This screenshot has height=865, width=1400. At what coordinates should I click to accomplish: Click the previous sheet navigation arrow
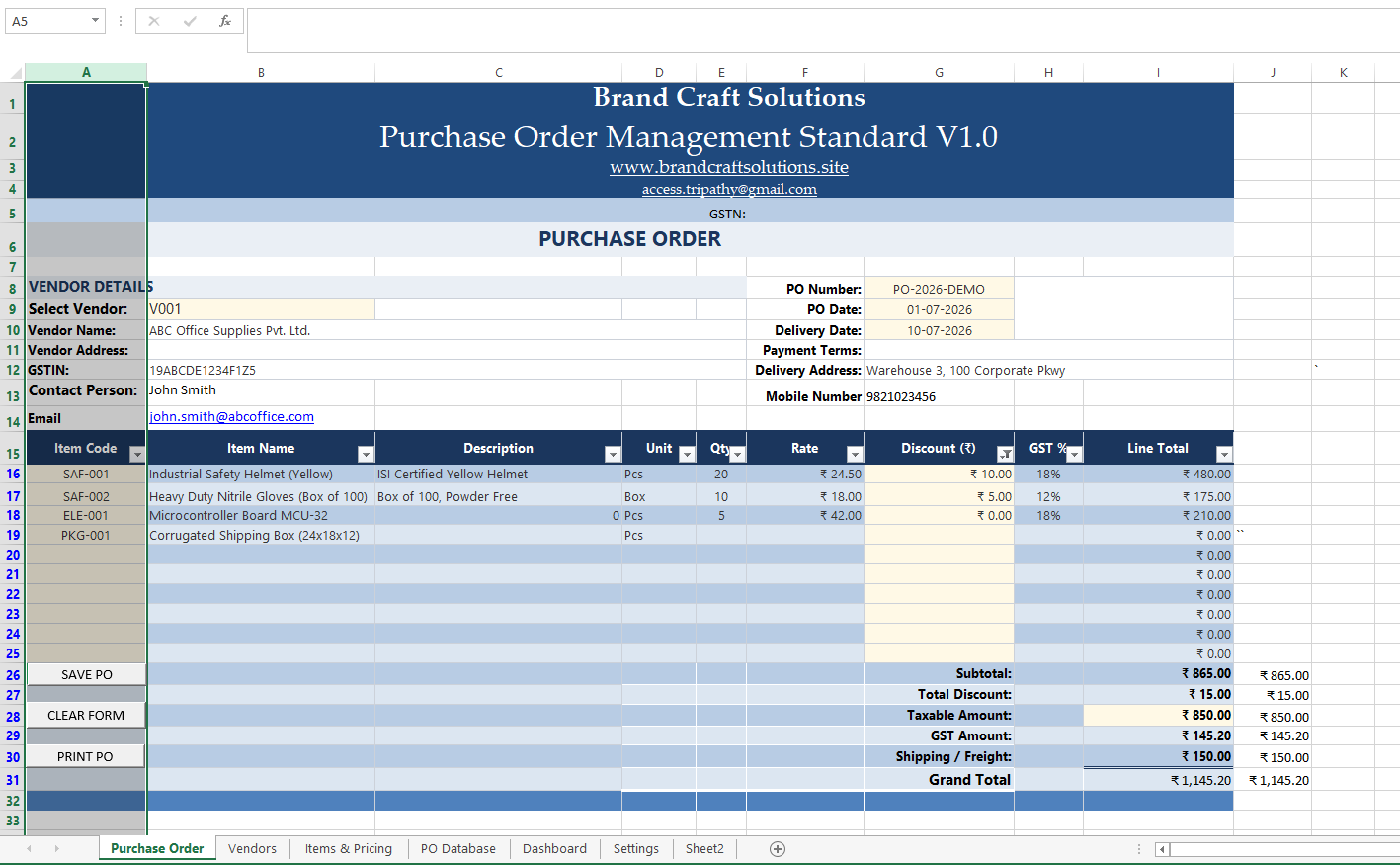click(30, 849)
